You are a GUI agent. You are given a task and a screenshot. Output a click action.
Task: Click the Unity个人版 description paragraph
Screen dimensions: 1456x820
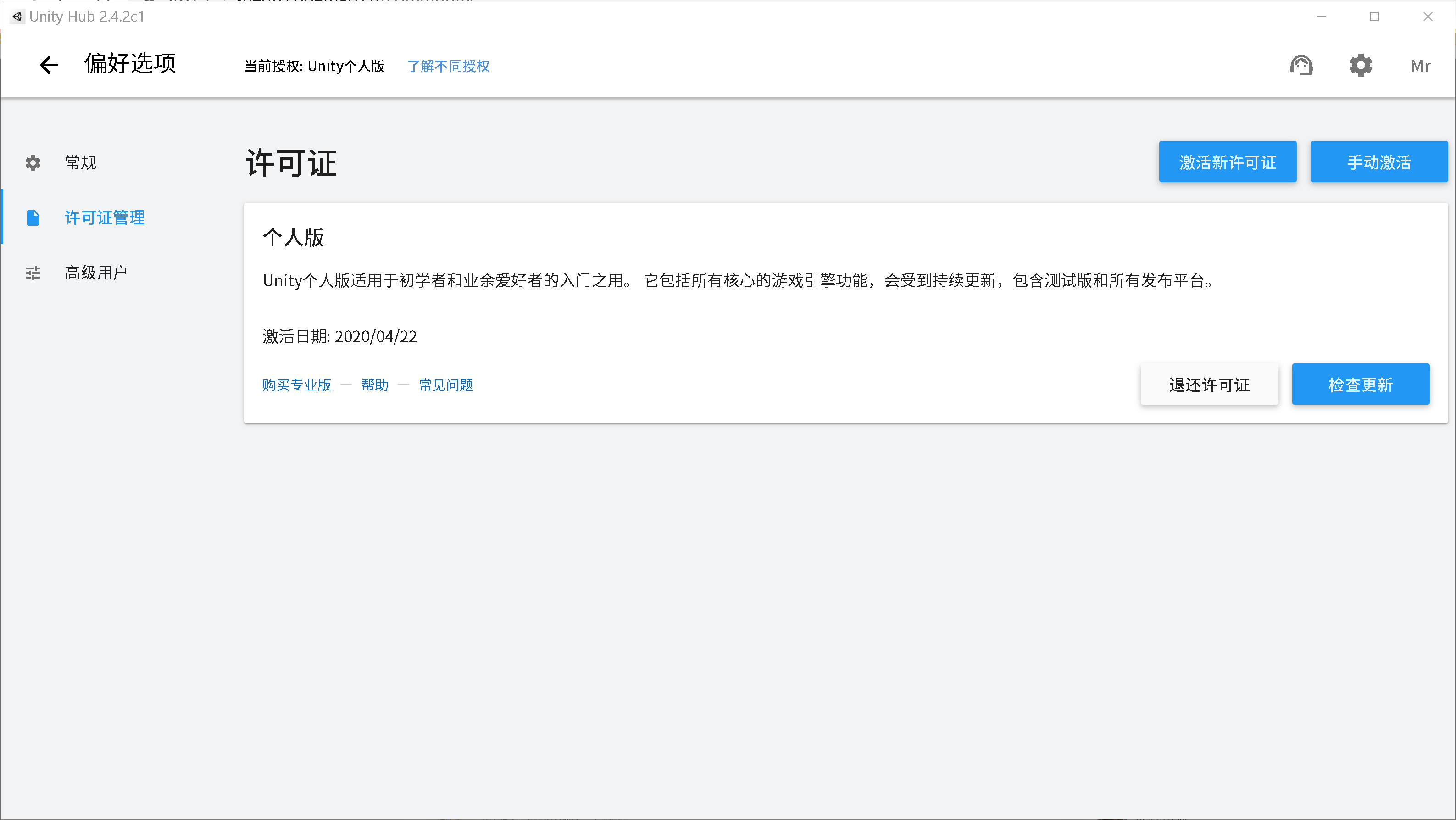point(738,280)
